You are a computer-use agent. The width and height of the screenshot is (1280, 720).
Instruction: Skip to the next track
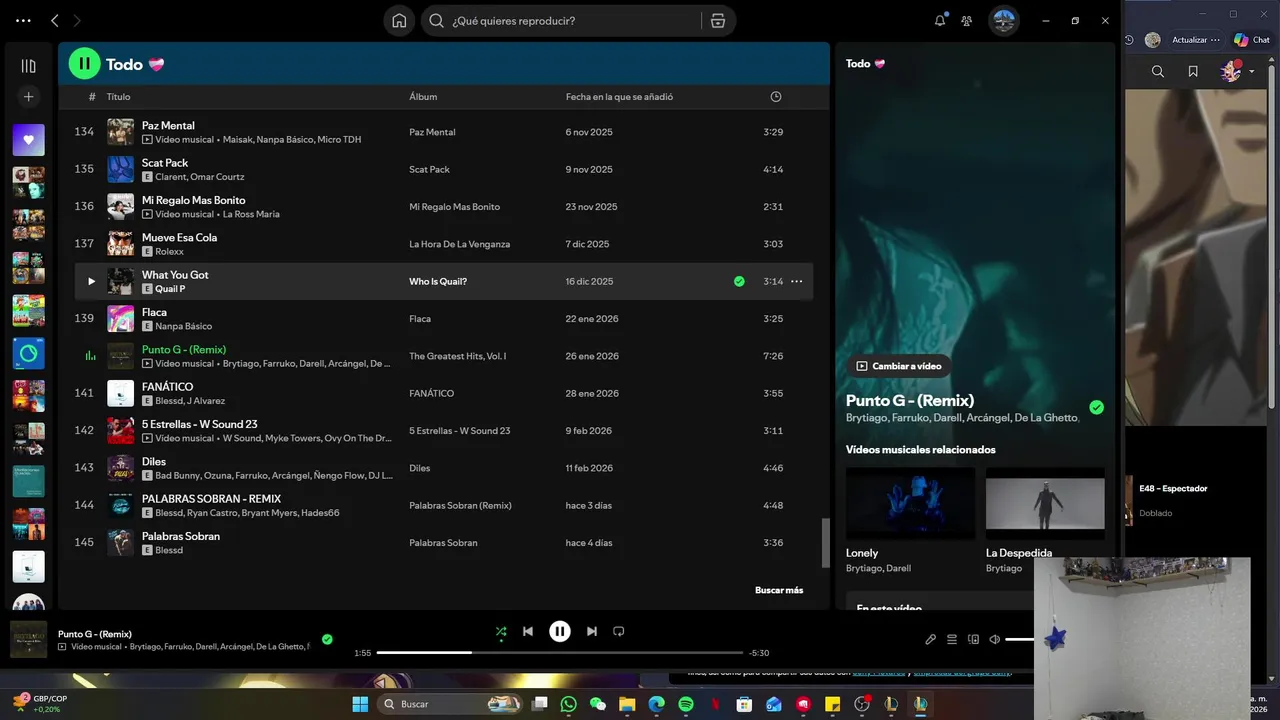point(592,631)
